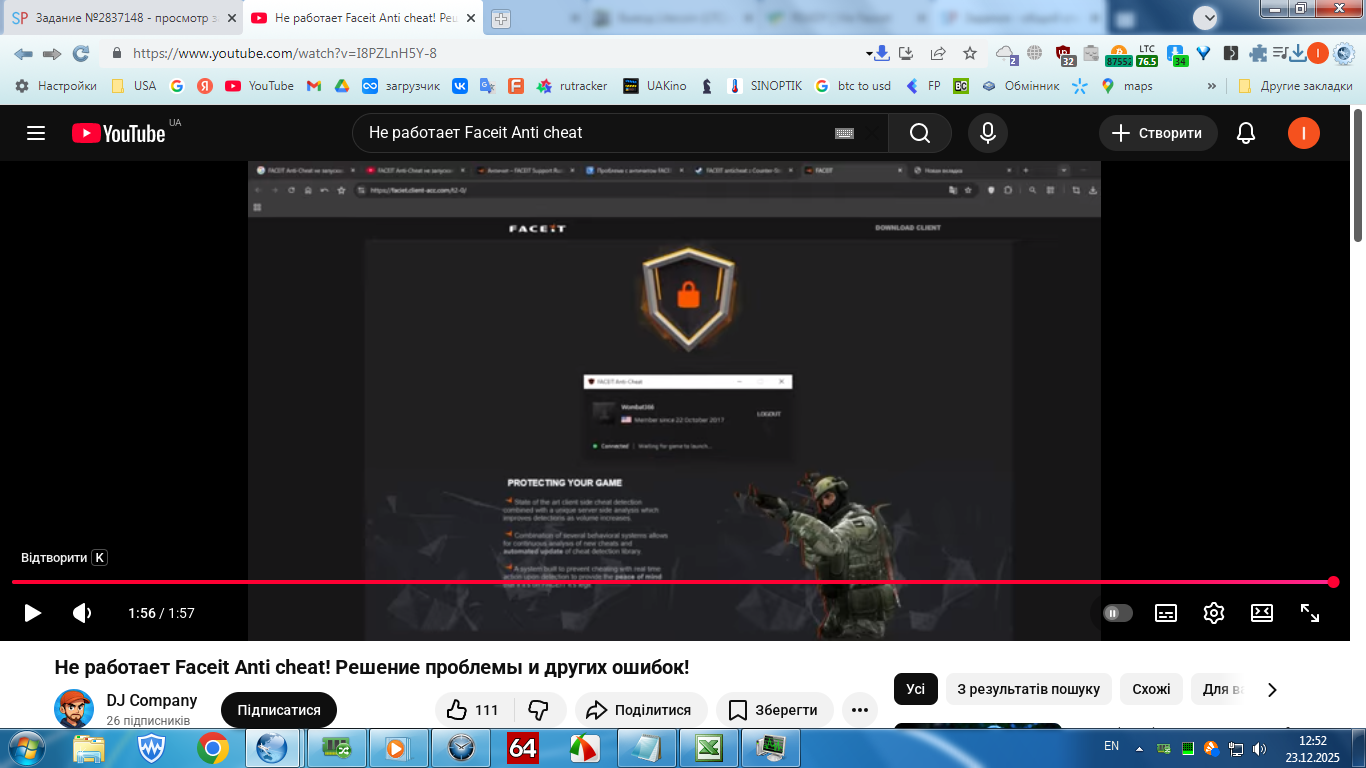1366x768 pixels.
Task: Go to YouTube home via logo
Action: pos(118,133)
